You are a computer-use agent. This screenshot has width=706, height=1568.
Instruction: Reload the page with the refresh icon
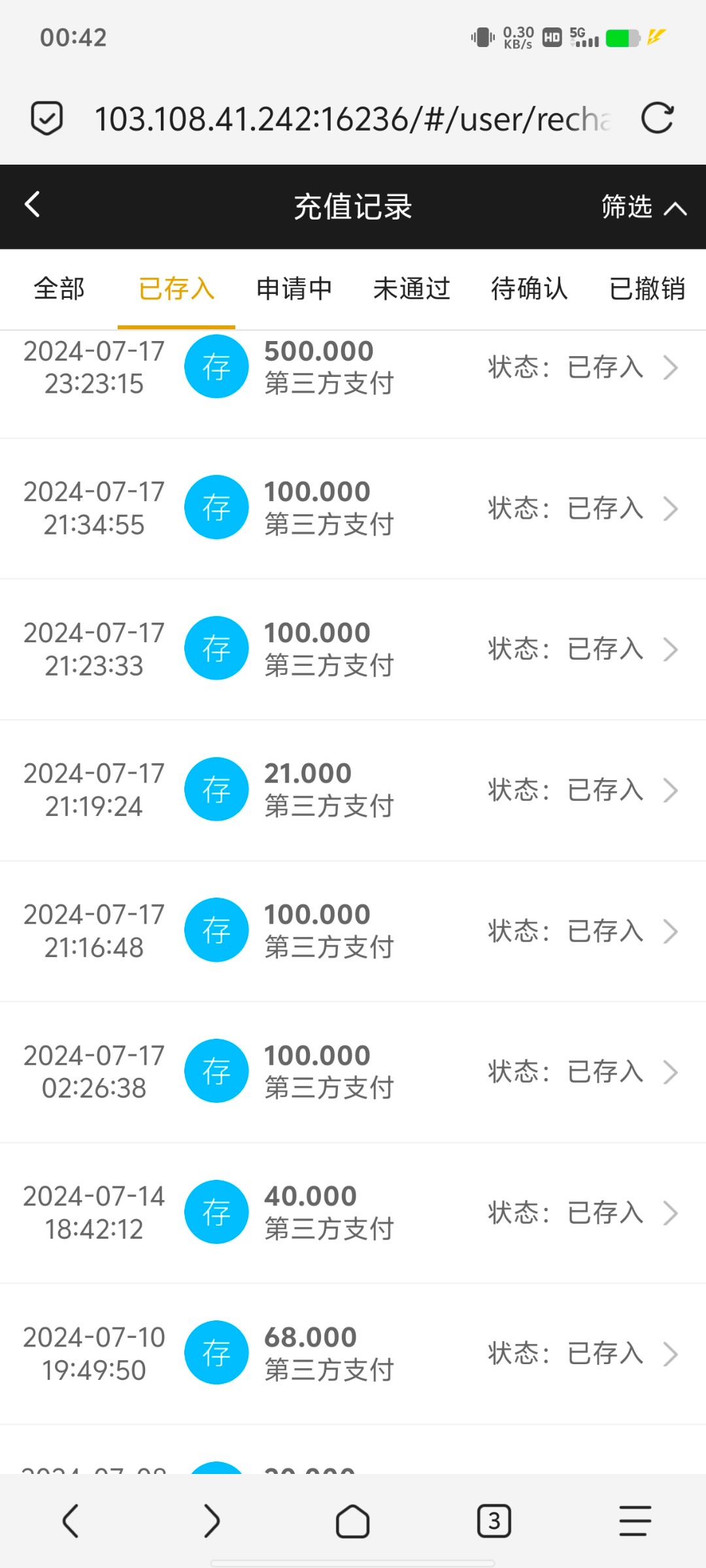coord(657,118)
